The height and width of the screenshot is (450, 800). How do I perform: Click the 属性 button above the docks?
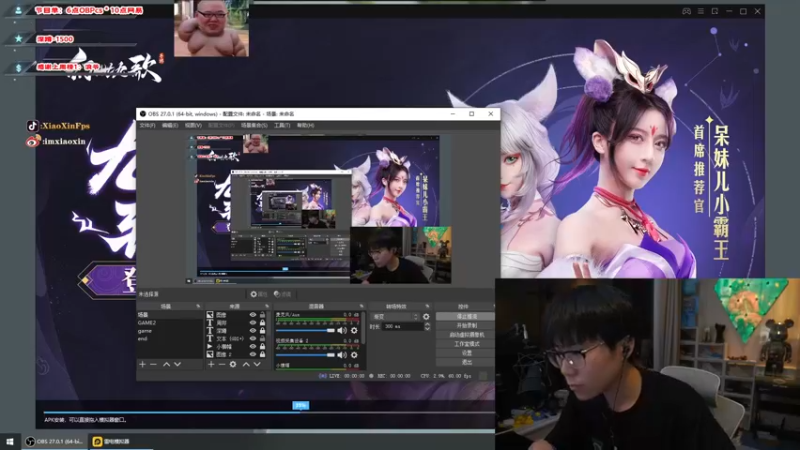259,294
